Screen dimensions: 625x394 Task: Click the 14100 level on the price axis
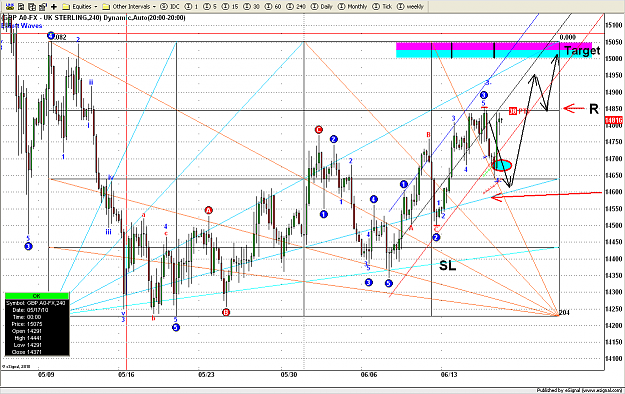pyautogui.click(x=614, y=359)
